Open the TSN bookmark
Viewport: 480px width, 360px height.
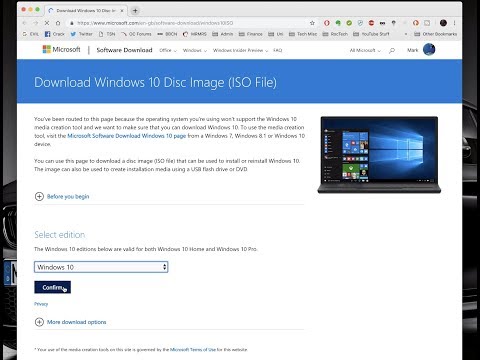point(107,34)
